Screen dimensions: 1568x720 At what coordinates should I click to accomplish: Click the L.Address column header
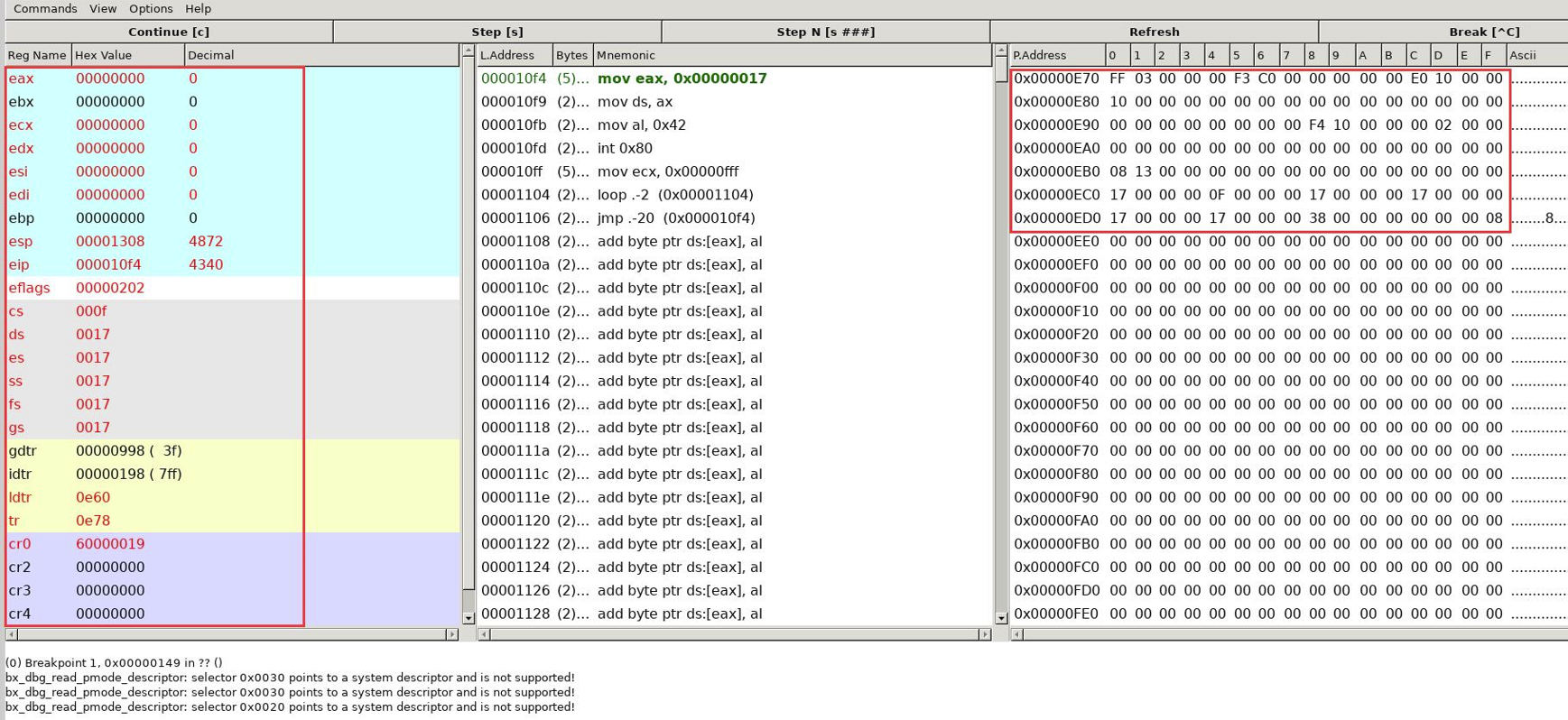pyautogui.click(x=515, y=55)
